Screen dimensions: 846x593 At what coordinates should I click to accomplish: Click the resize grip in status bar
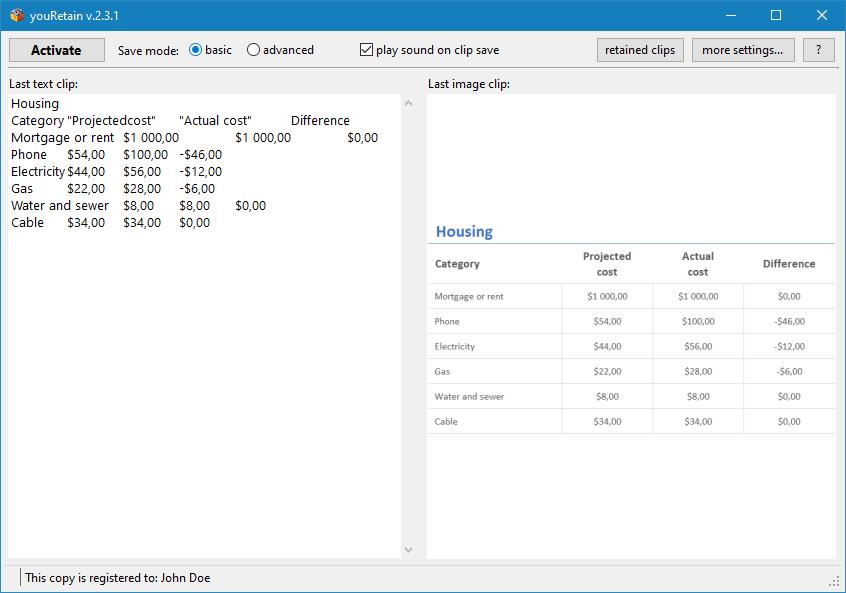(x=834, y=580)
